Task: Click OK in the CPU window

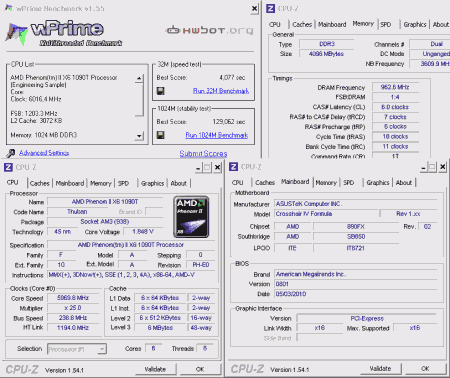Action: (x=200, y=369)
